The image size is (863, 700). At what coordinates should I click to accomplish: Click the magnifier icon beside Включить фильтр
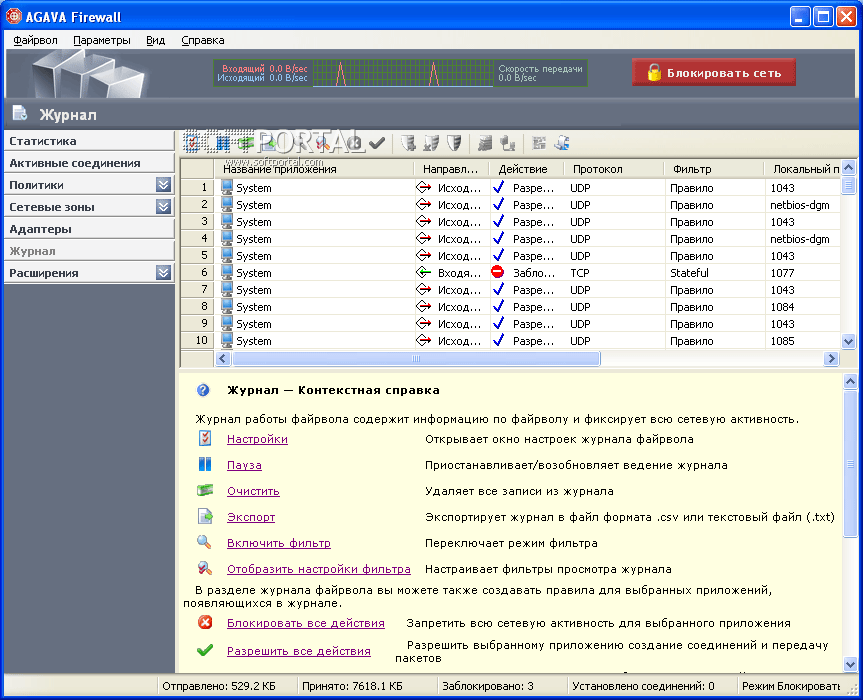tap(205, 543)
